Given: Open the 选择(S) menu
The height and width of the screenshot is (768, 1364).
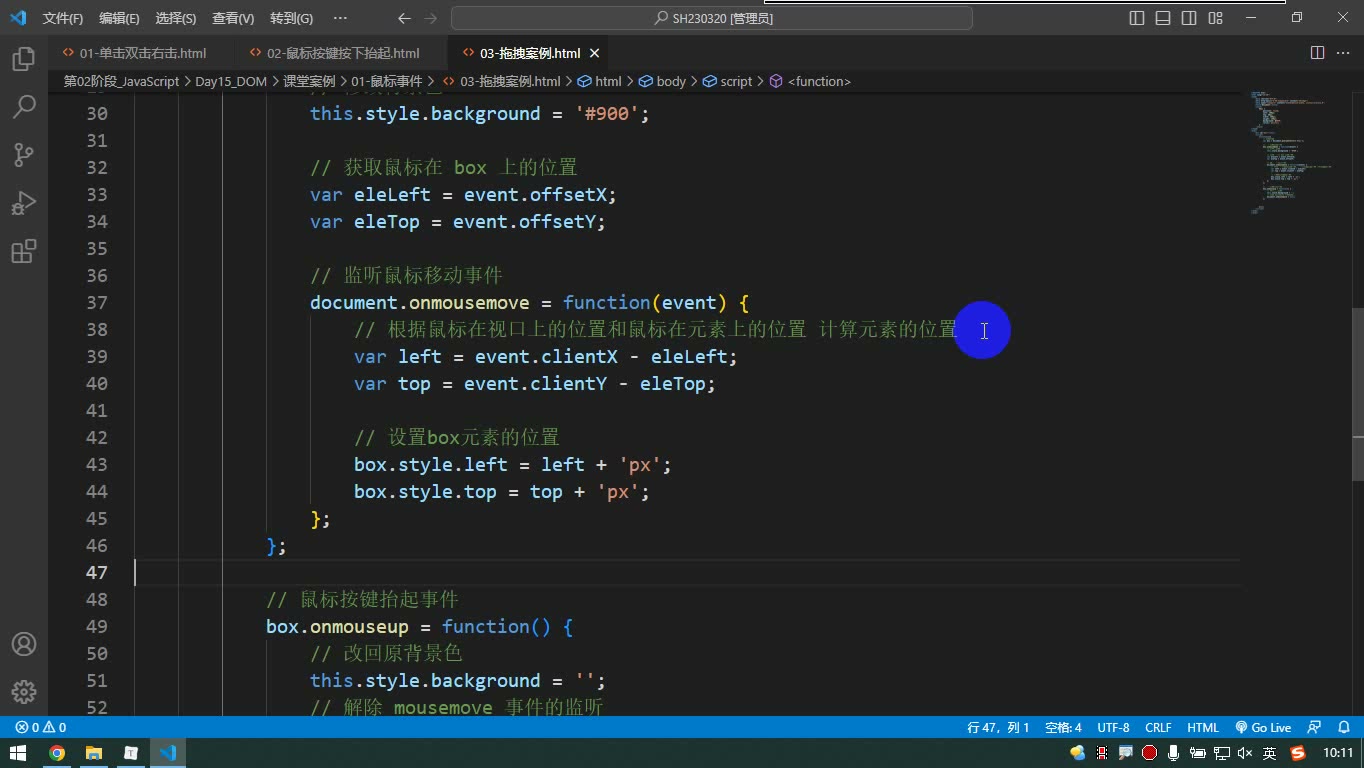Looking at the screenshot, I should [x=176, y=18].
